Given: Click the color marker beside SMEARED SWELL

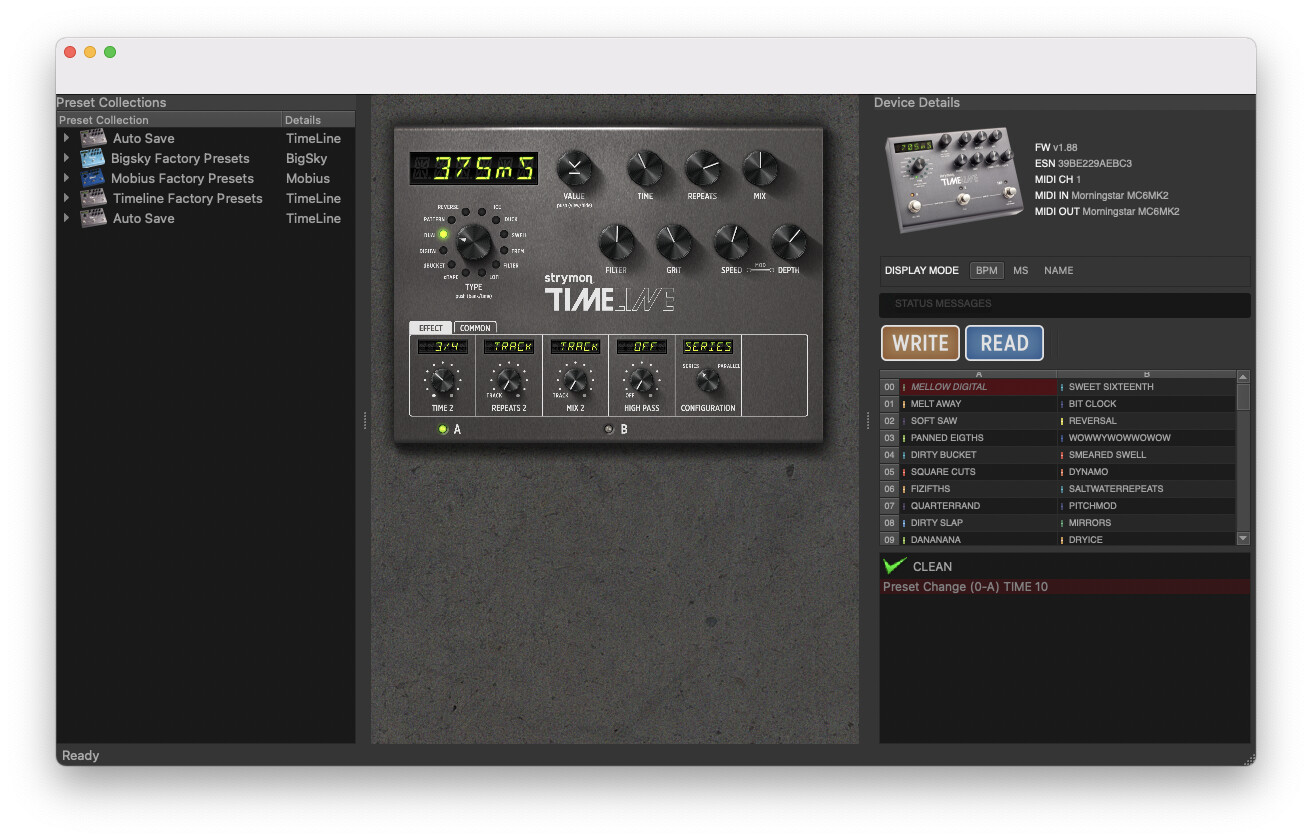Looking at the screenshot, I should (1062, 455).
